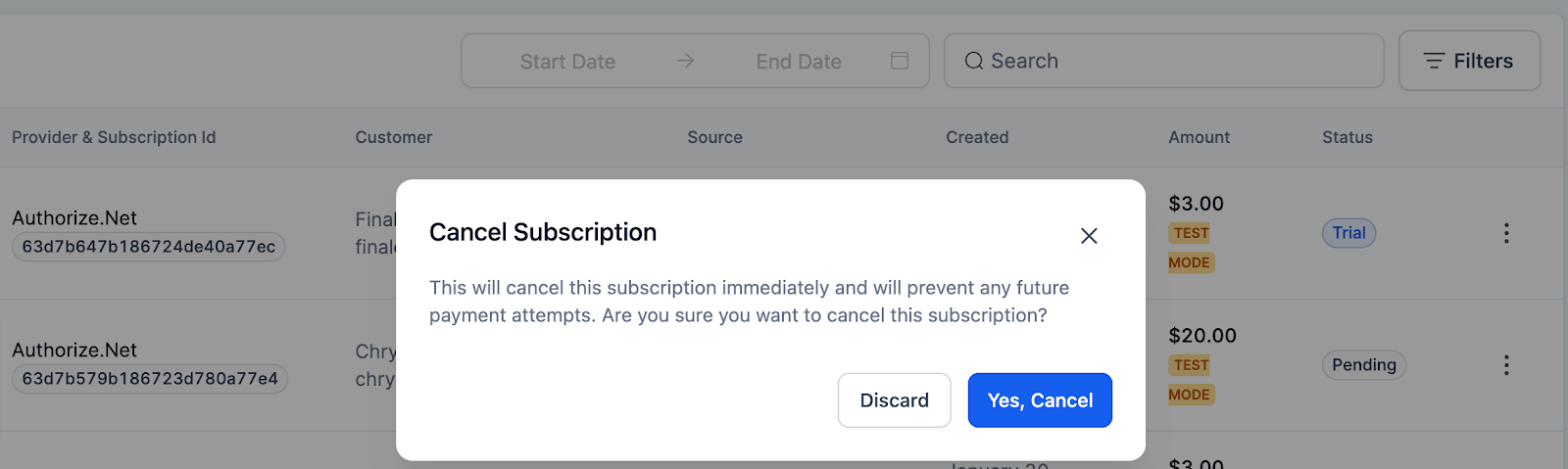This screenshot has width=1568, height=469.
Task: Click the Status column header
Action: pos(1347,137)
